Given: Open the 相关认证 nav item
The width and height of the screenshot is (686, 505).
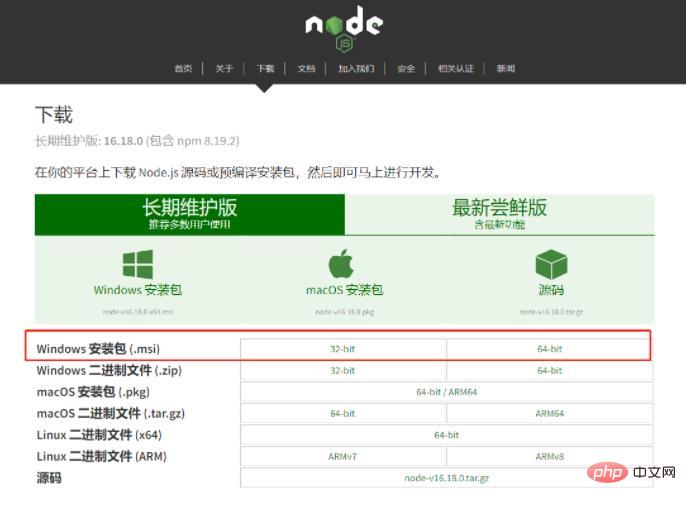Looking at the screenshot, I should click(x=456, y=68).
